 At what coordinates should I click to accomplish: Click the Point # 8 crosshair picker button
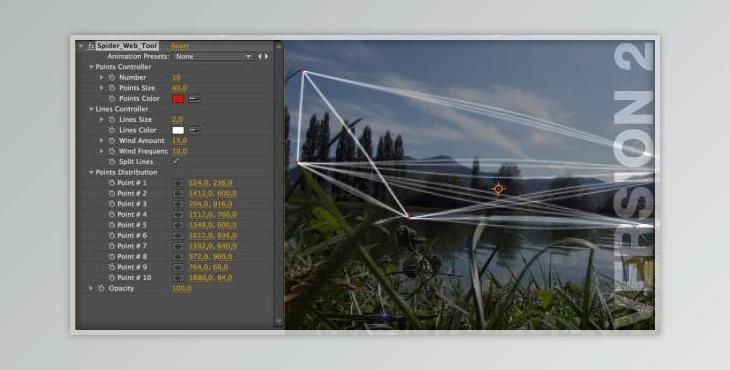click(178, 257)
